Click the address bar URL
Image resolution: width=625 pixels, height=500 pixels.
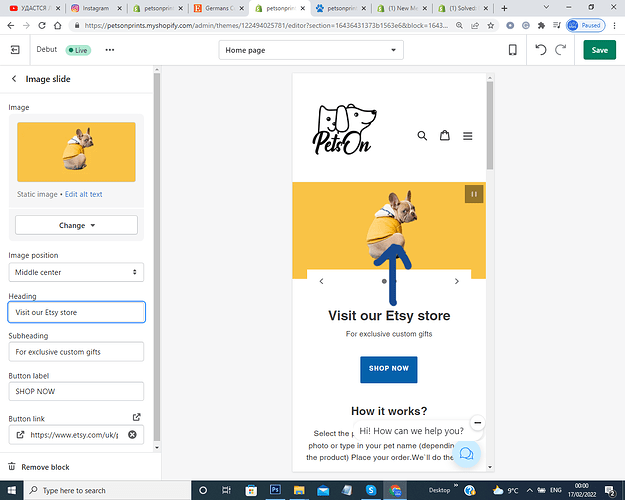tap(266, 26)
